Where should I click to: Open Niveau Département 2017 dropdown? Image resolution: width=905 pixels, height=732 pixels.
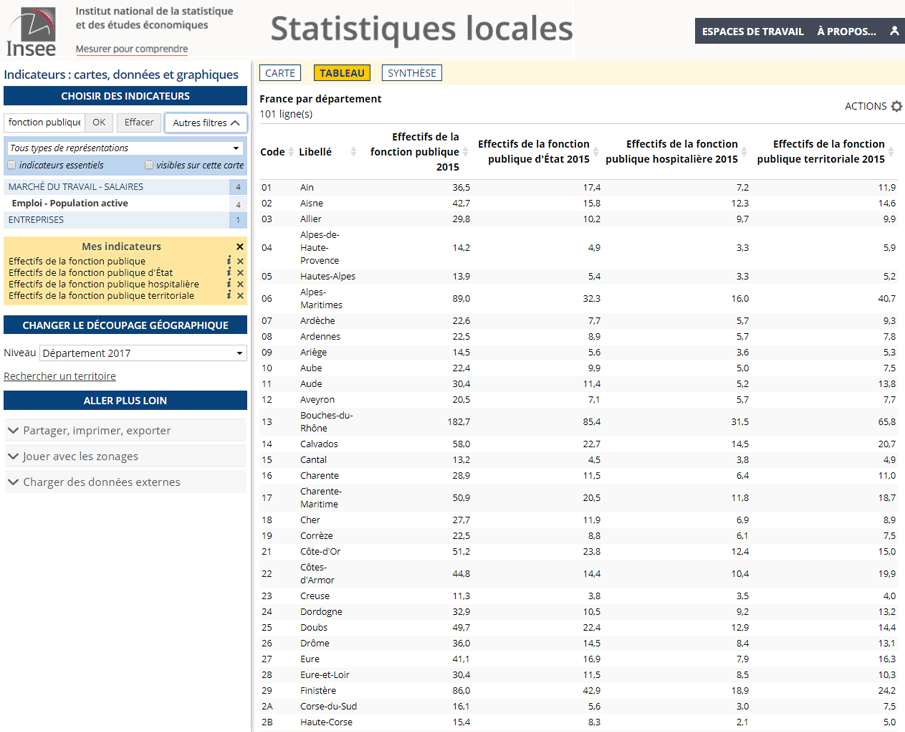[x=143, y=353]
